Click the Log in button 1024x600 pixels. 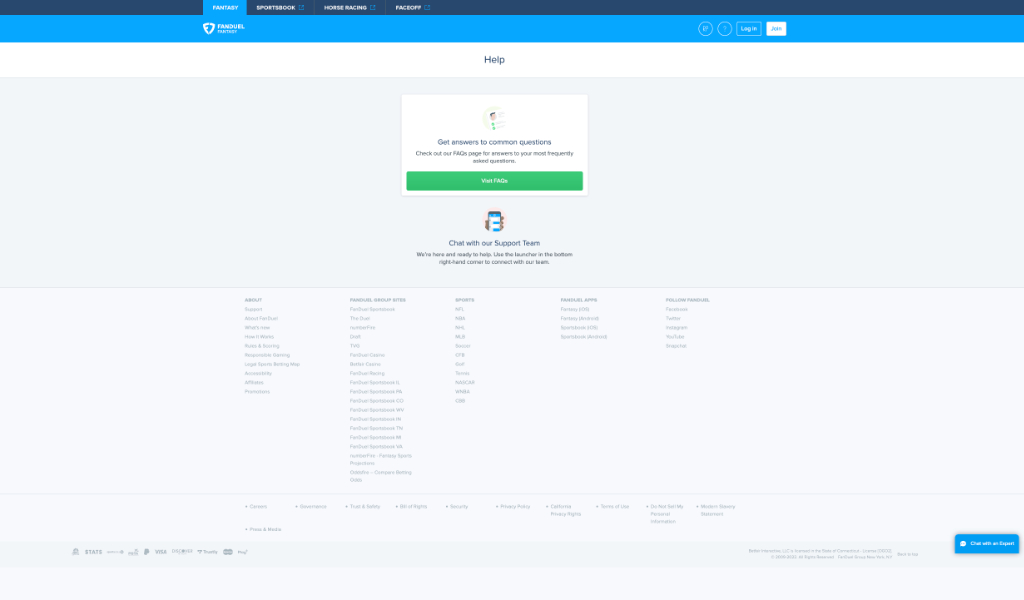click(x=748, y=29)
